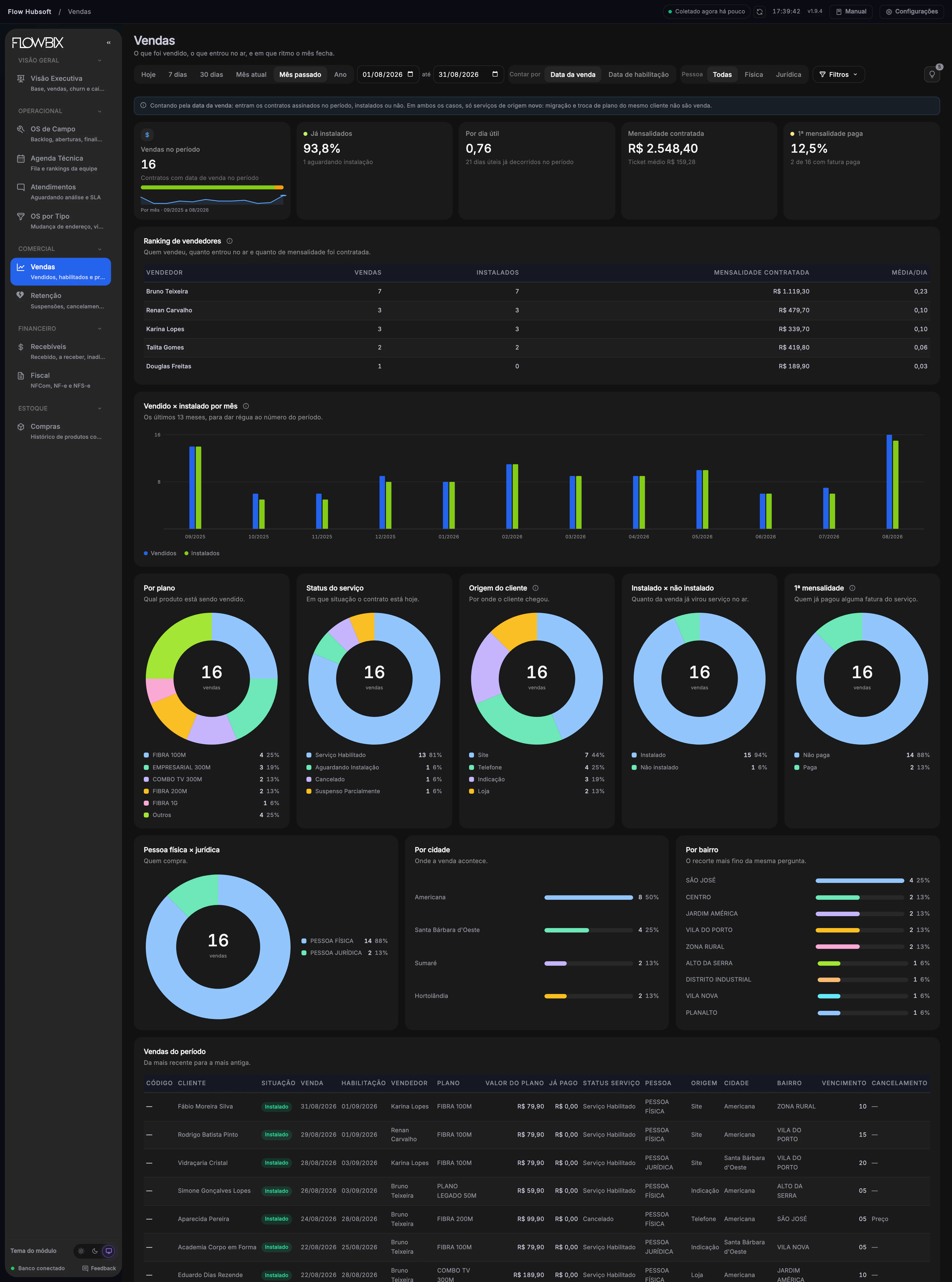Image resolution: width=952 pixels, height=1282 pixels.
Task: Click the Fiscal document icon
Action: click(x=21, y=376)
